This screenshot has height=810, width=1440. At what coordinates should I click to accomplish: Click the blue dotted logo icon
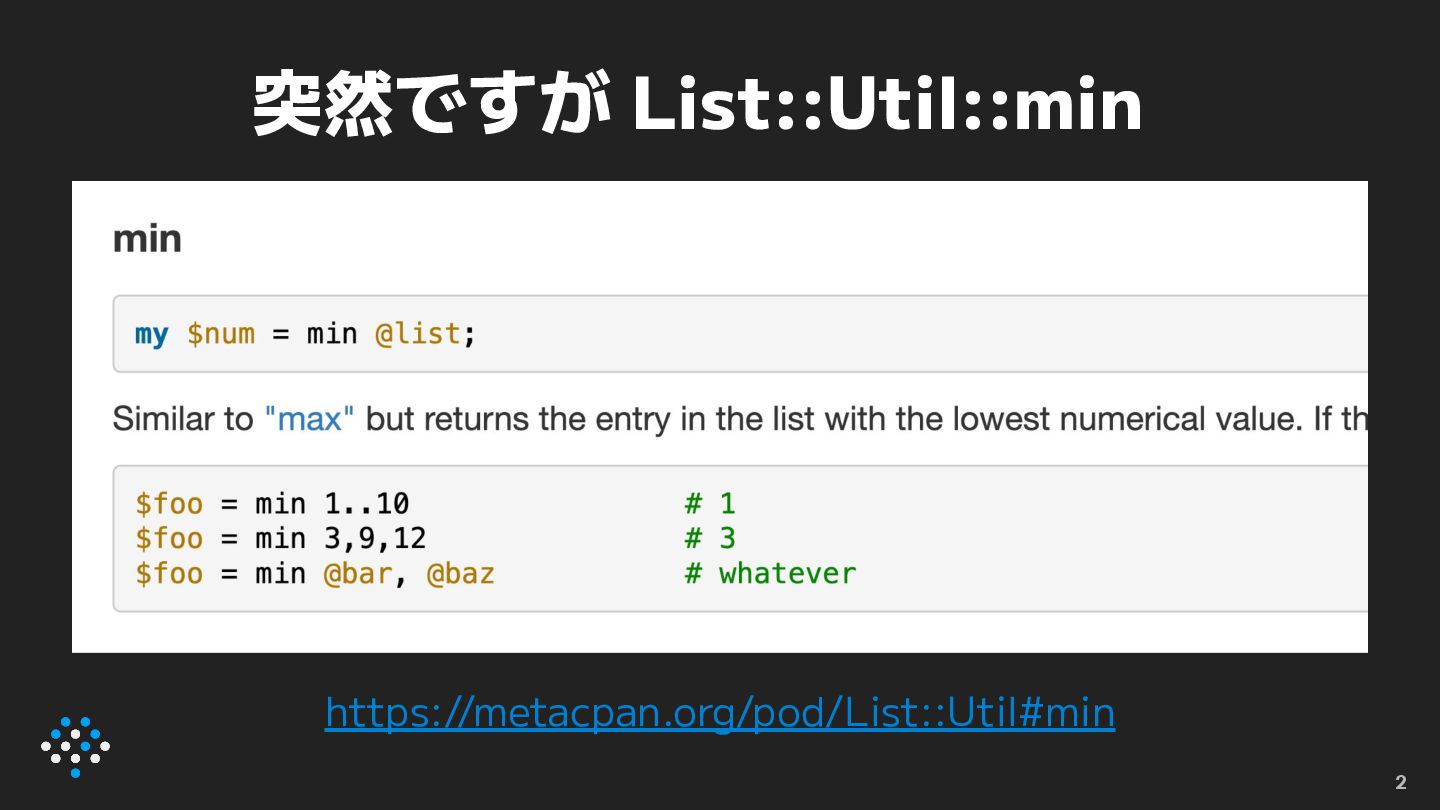(75, 747)
